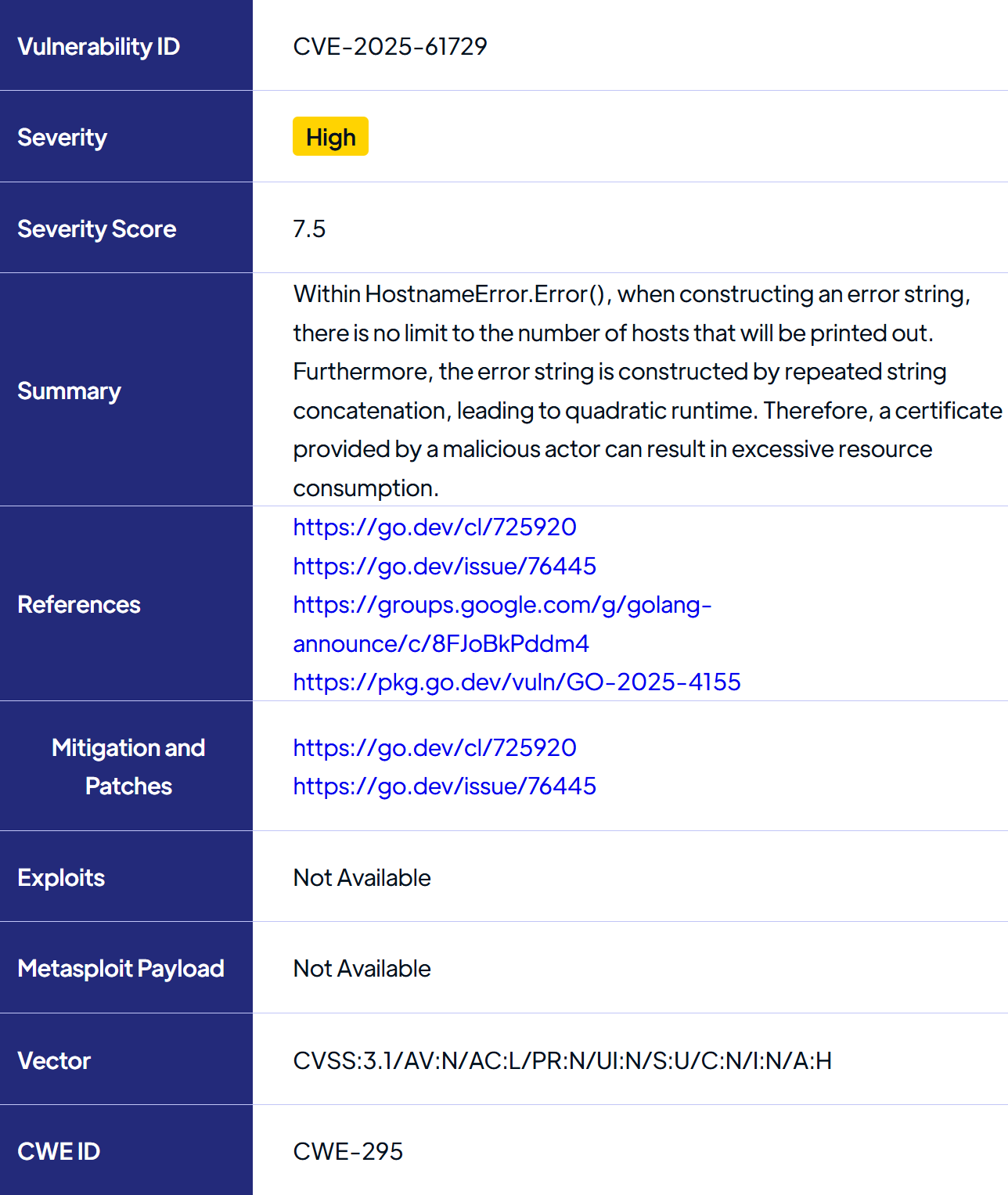
Task: Click the 7.5 severity score value
Action: tap(309, 229)
